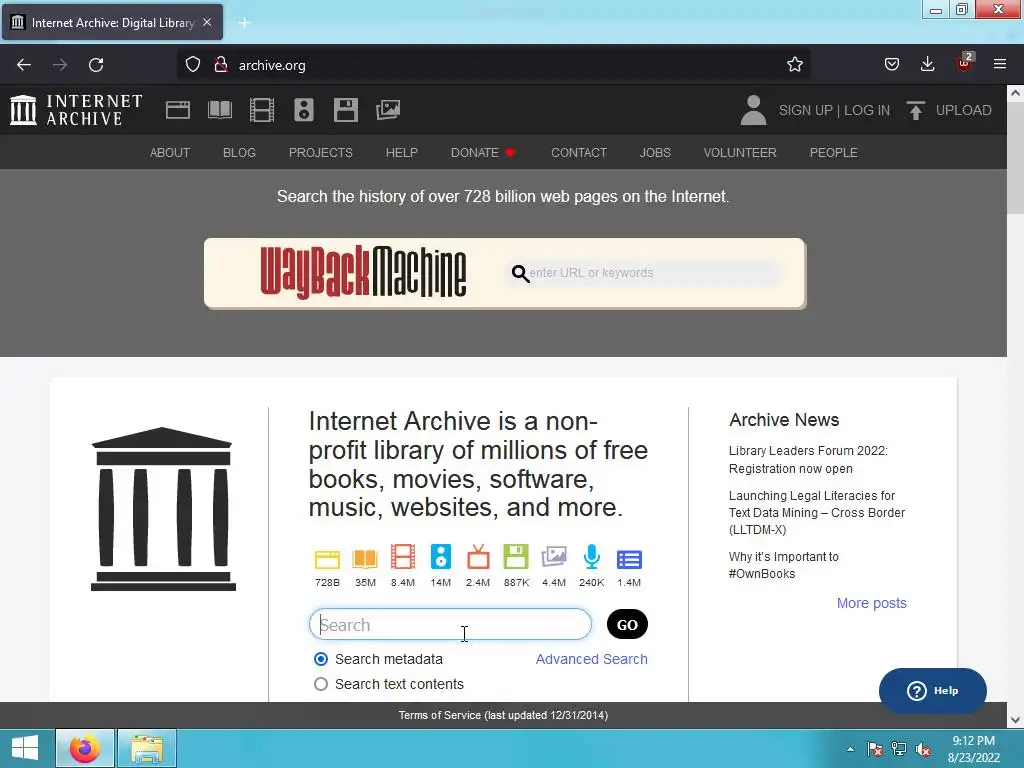Open the BLOG menu item
1024x768 pixels.
point(239,153)
